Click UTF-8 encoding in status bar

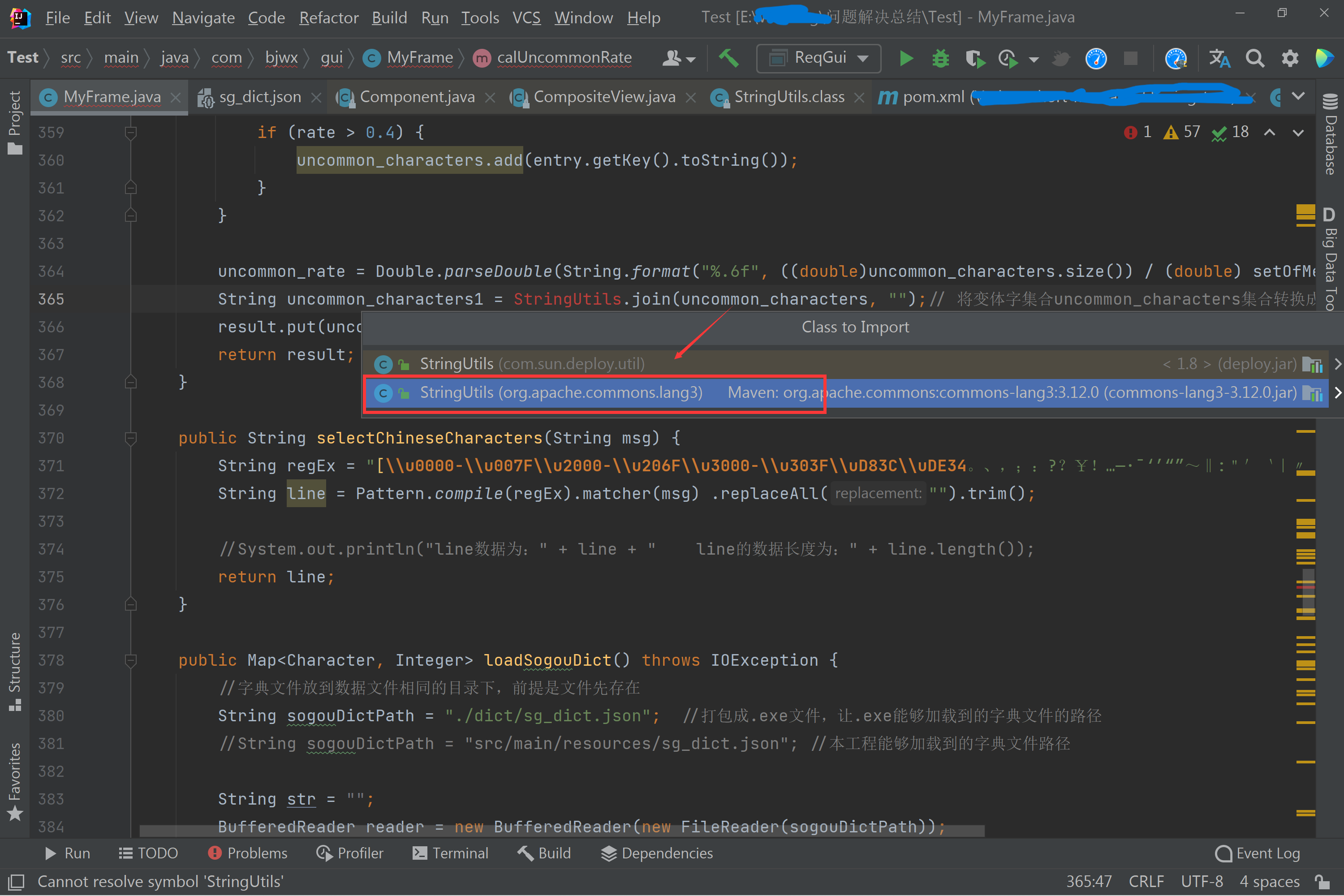[x=1202, y=882]
